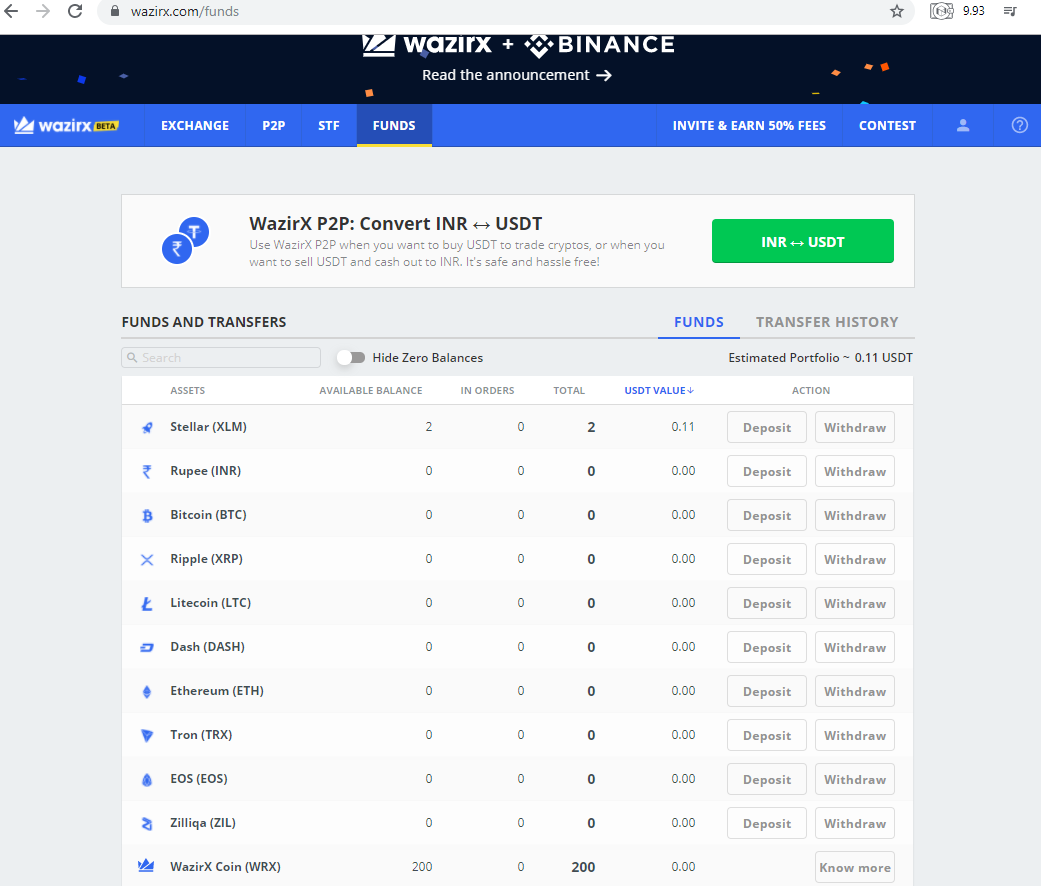Click the WazirX Coin WRX icon
Viewport: 1041px width, 886px height.
[146, 865]
